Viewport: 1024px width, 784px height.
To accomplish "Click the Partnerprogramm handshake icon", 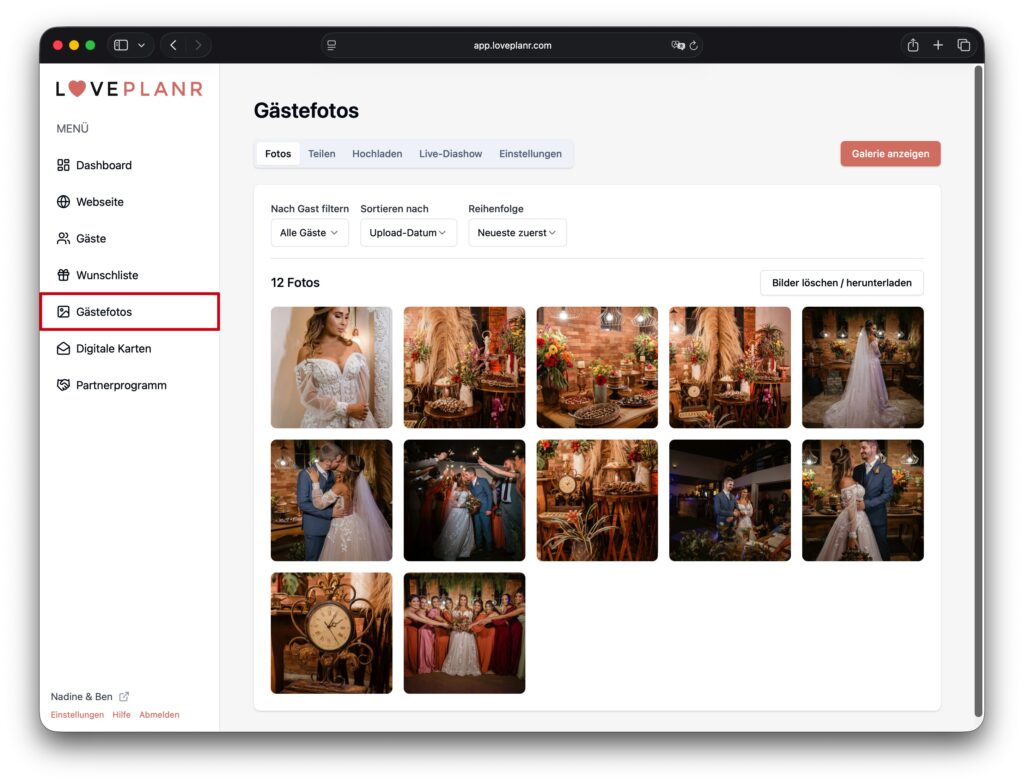I will pos(63,385).
